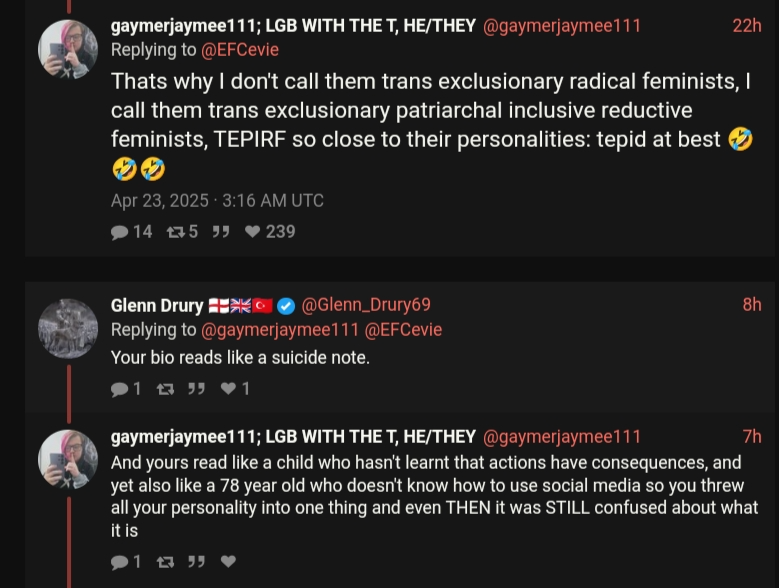Retweet the TEPIRF tweet with 5 retweets
The image size is (779, 588).
(175, 232)
